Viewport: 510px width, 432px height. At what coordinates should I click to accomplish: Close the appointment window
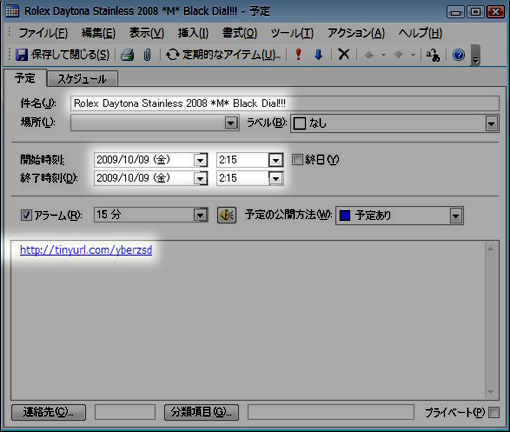(496, 12)
